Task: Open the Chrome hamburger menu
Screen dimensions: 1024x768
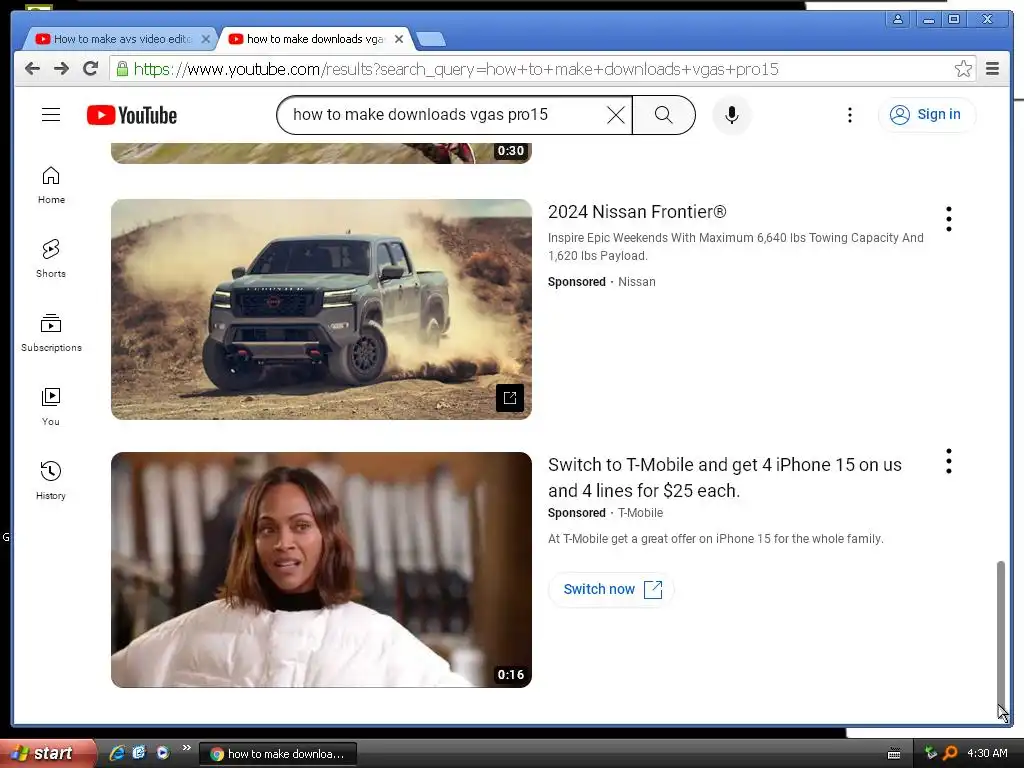Action: coord(992,69)
